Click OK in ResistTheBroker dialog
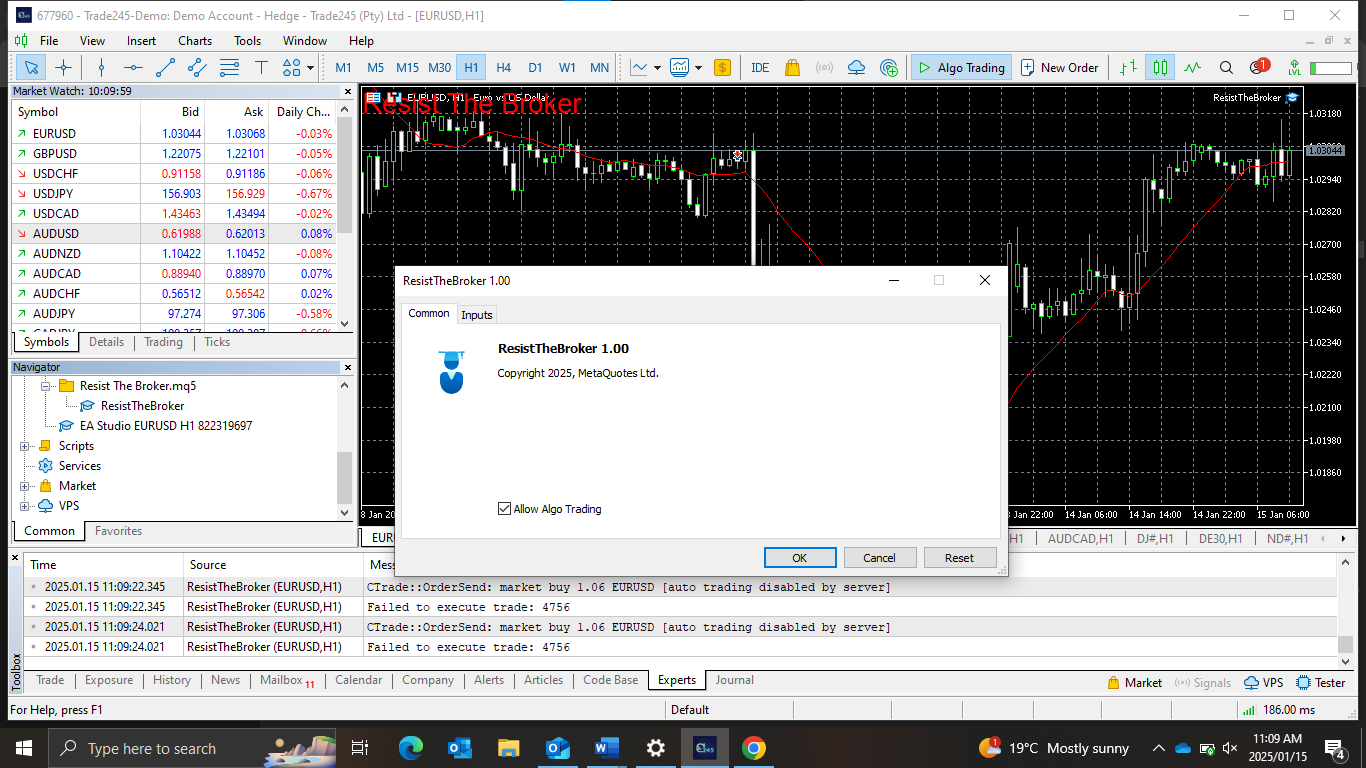Screen dimensions: 1366x768 tap(800, 558)
